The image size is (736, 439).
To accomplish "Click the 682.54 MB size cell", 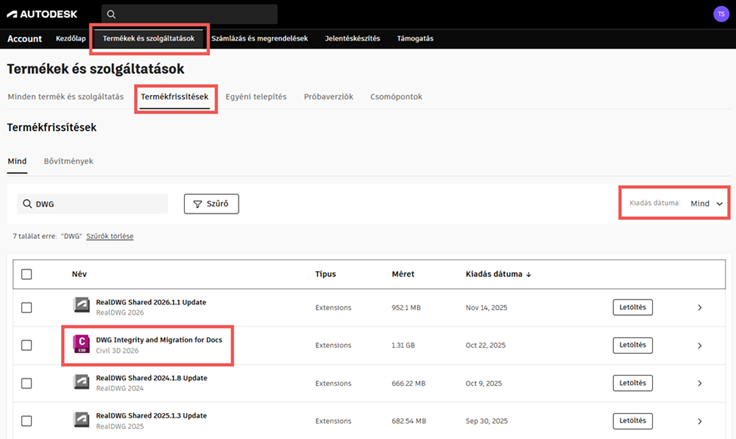I will [409, 421].
